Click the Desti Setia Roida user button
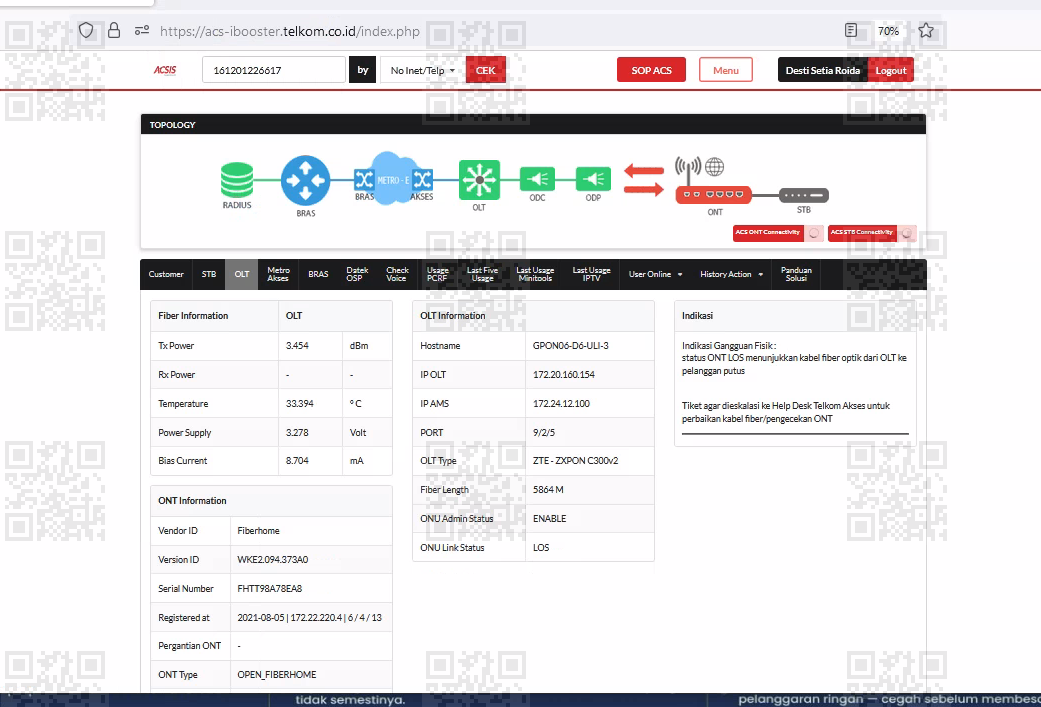Image resolution: width=1041 pixels, height=707 pixels. (823, 70)
